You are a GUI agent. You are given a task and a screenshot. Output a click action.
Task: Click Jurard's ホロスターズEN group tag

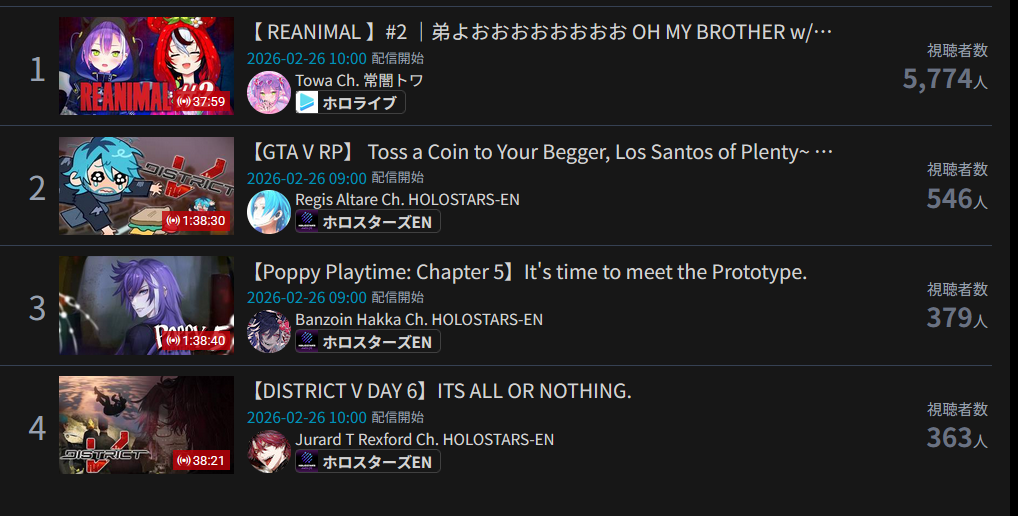pyautogui.click(x=368, y=461)
